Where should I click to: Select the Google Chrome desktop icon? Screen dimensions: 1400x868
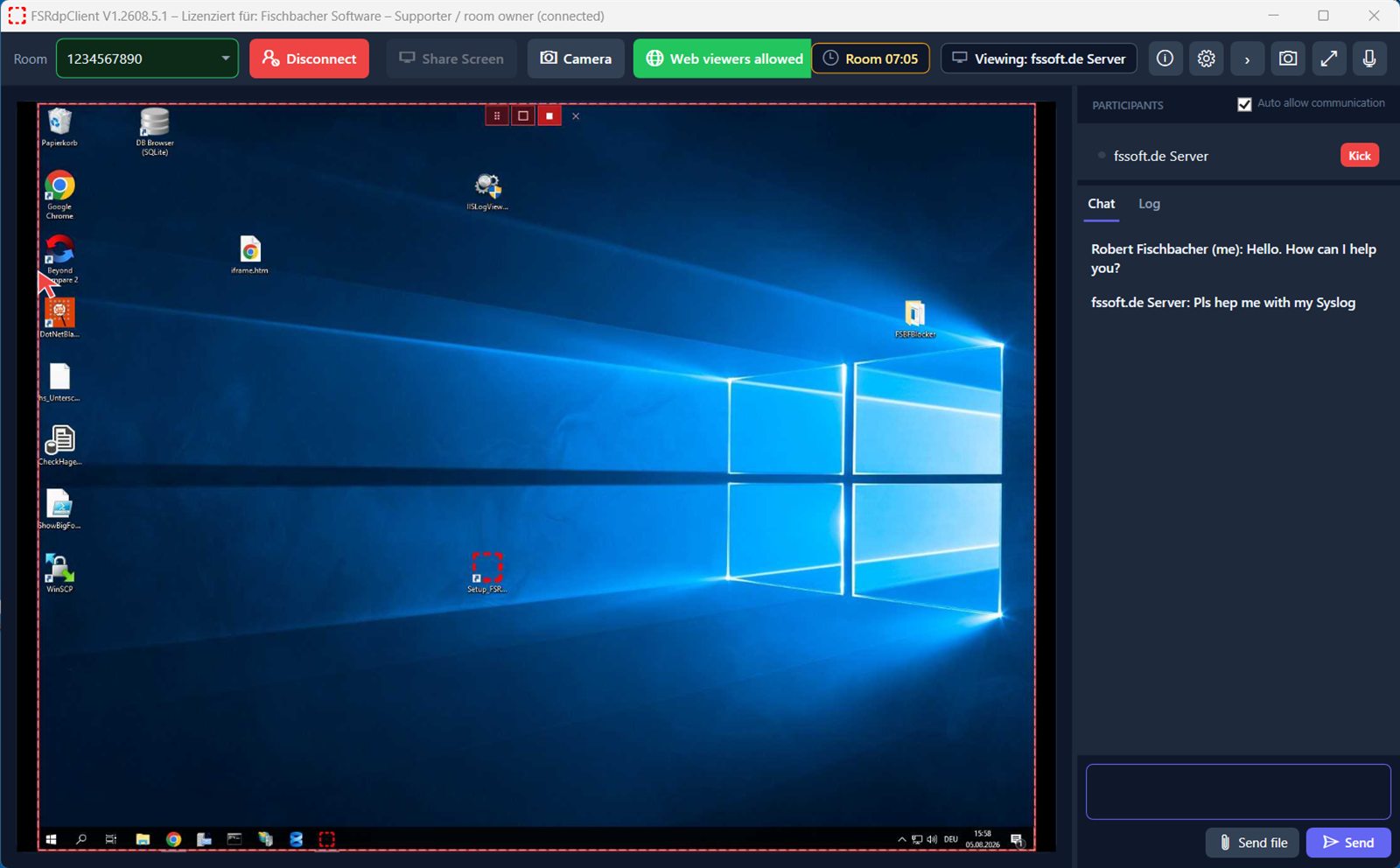pos(59,195)
